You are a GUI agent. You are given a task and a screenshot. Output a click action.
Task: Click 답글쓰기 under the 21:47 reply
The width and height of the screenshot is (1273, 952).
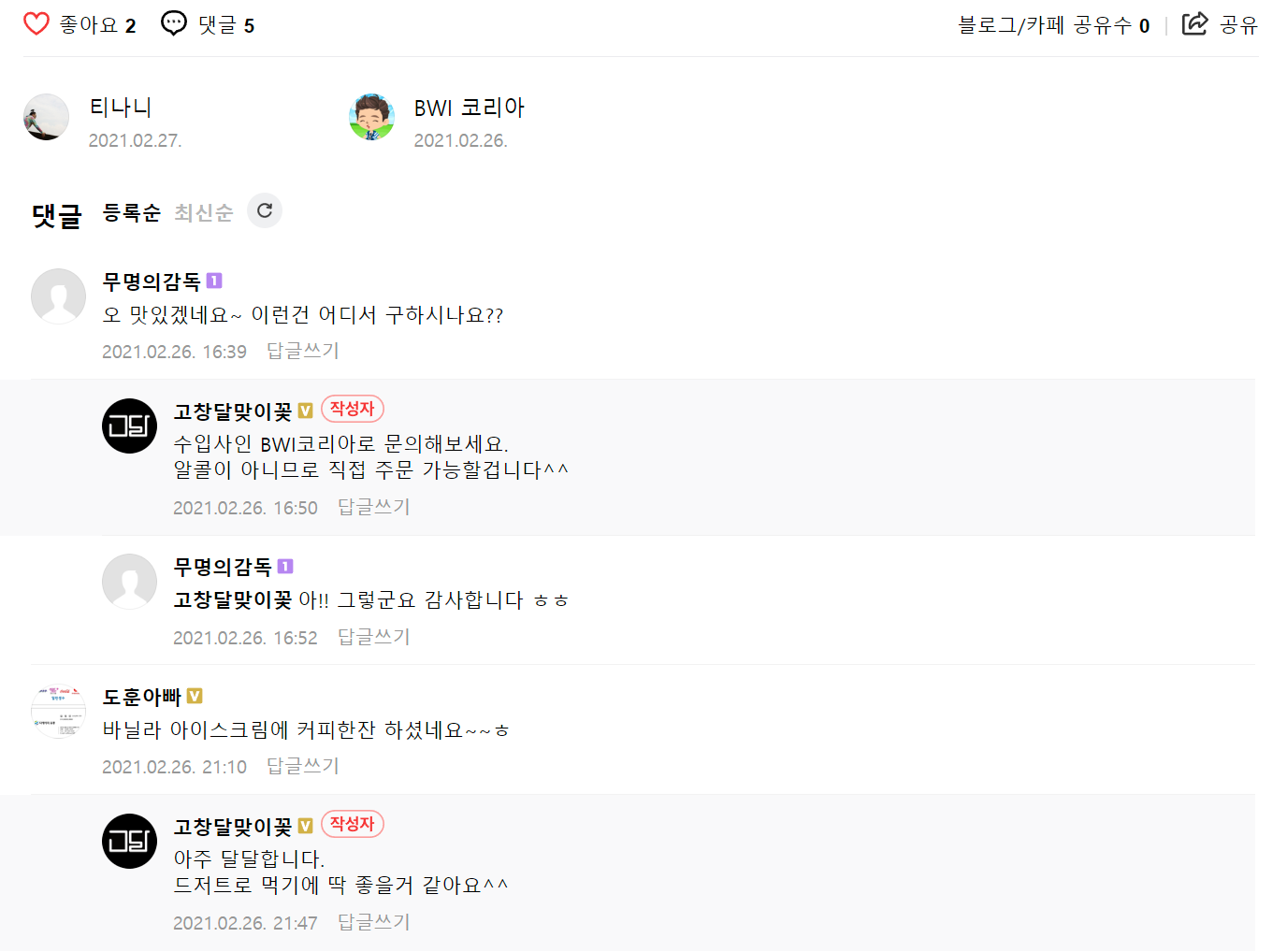(374, 922)
